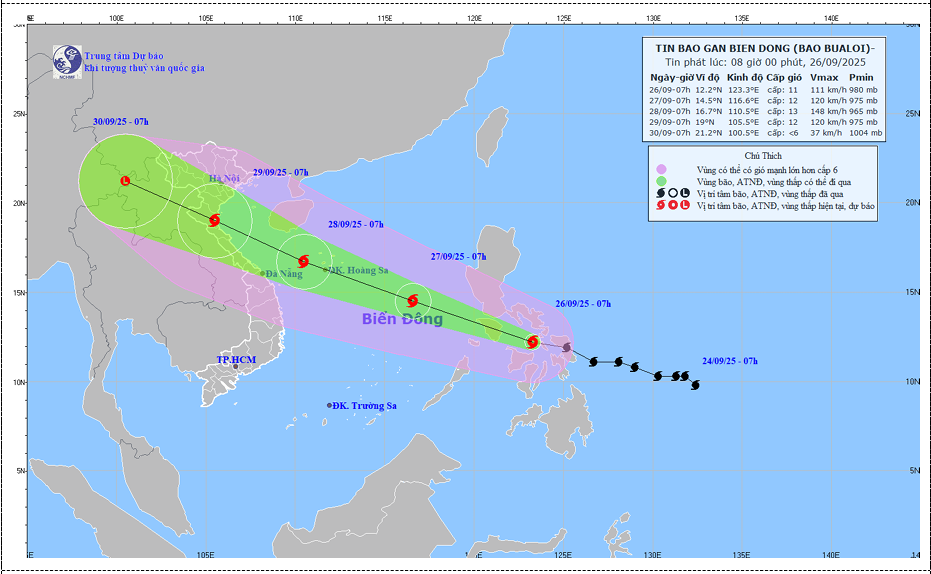Select the TP.HCM city marker dot
The width and height of the screenshot is (931, 574).
[x=236, y=367]
